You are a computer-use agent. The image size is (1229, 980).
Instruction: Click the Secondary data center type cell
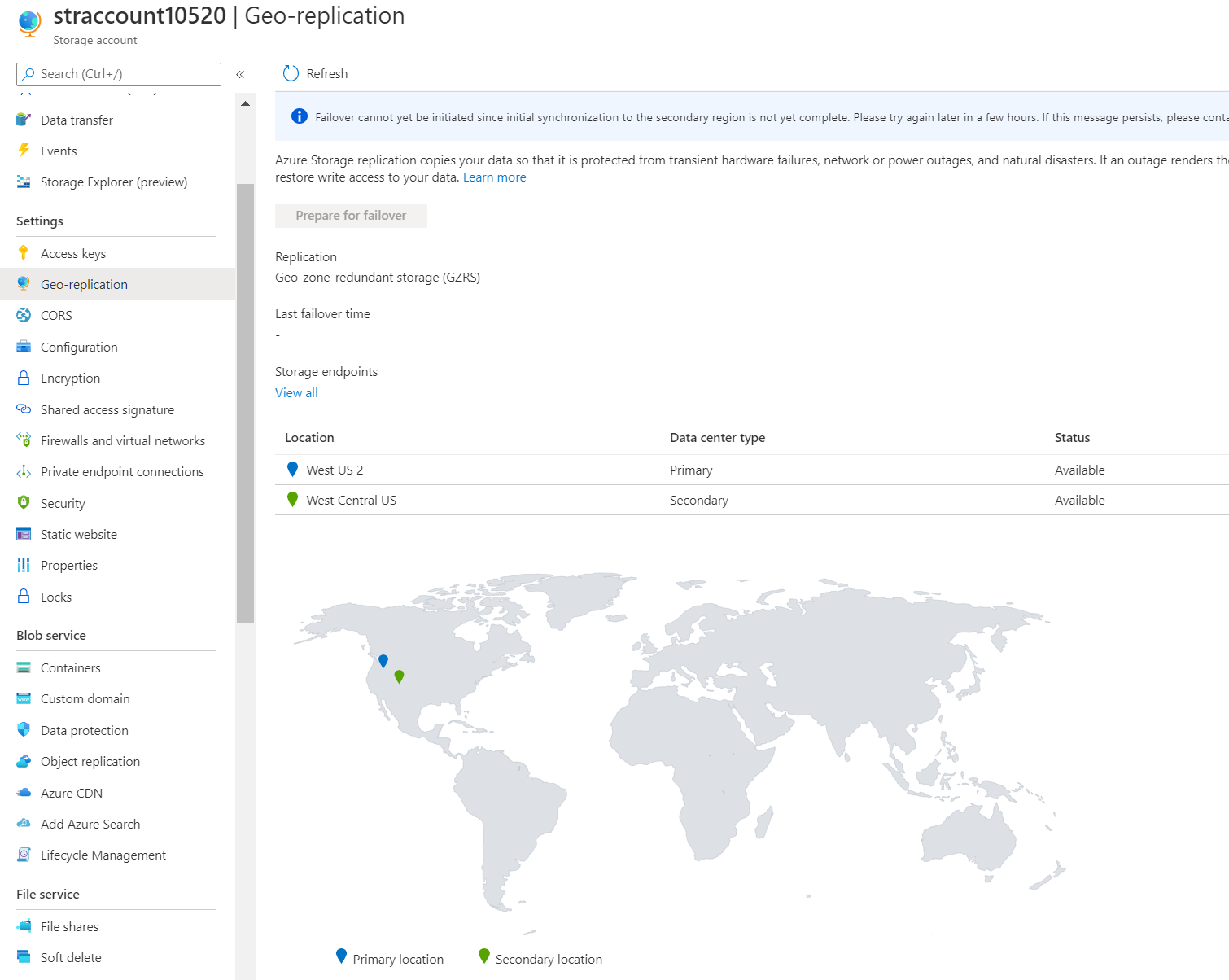pos(699,500)
